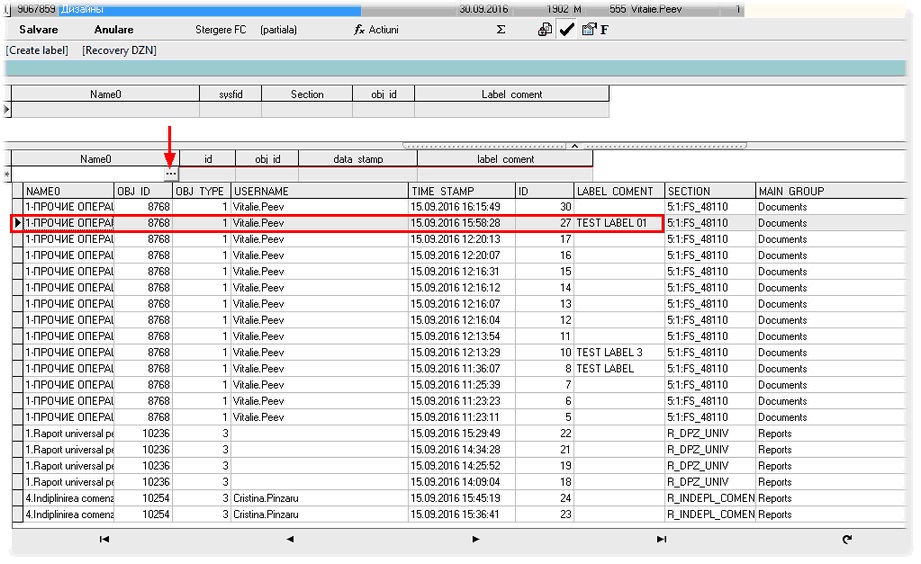Sort by OBJ ID column header
Image resolution: width=921 pixels, height=564 pixels.
pos(143,191)
